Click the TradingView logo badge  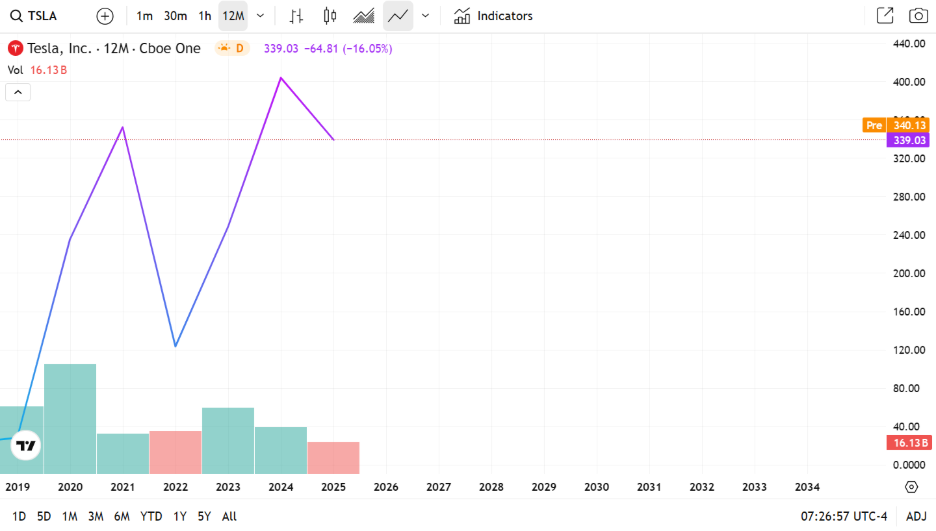pyautogui.click(x=26, y=446)
